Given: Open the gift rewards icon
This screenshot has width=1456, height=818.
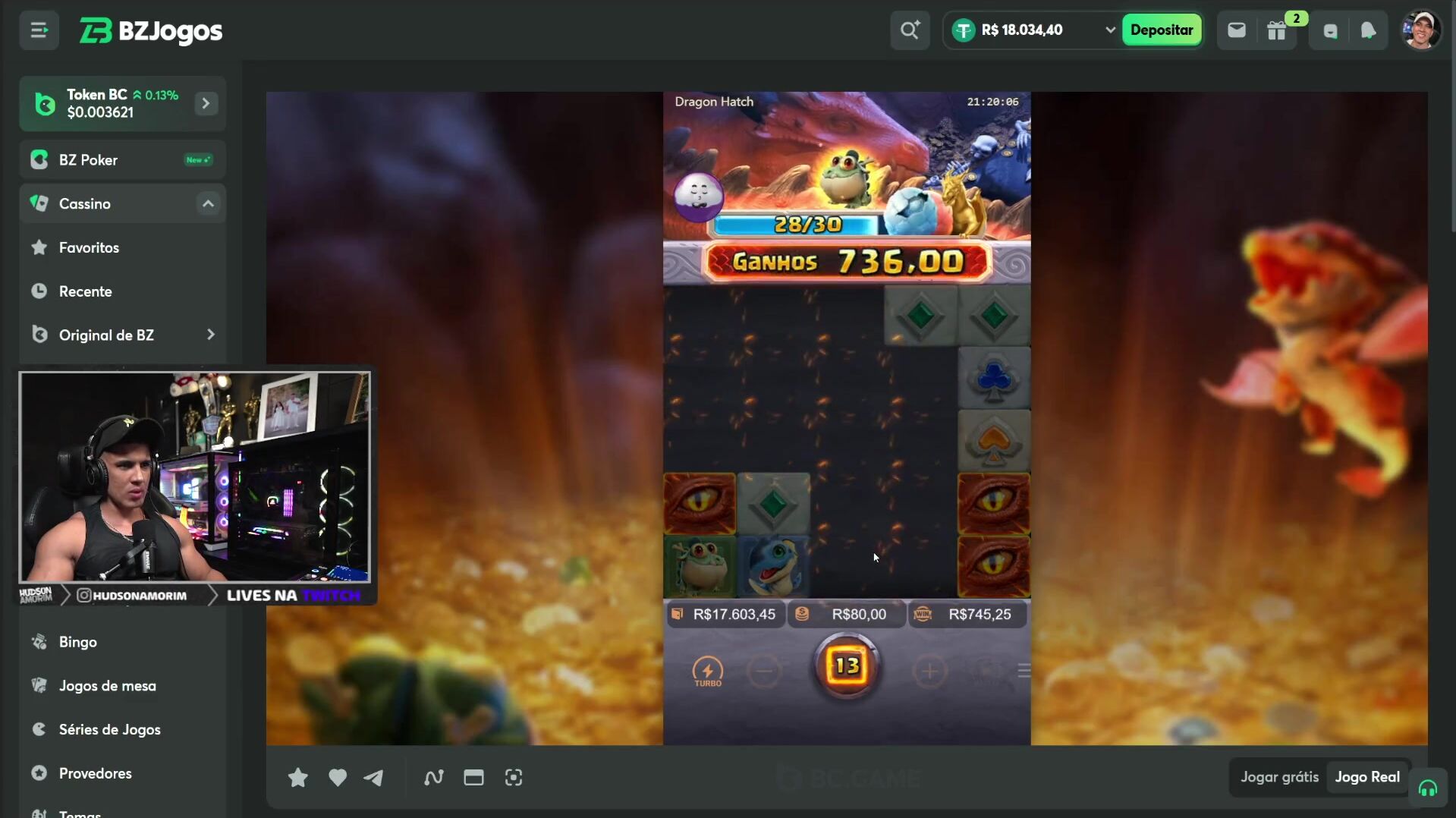Looking at the screenshot, I should [1277, 31].
